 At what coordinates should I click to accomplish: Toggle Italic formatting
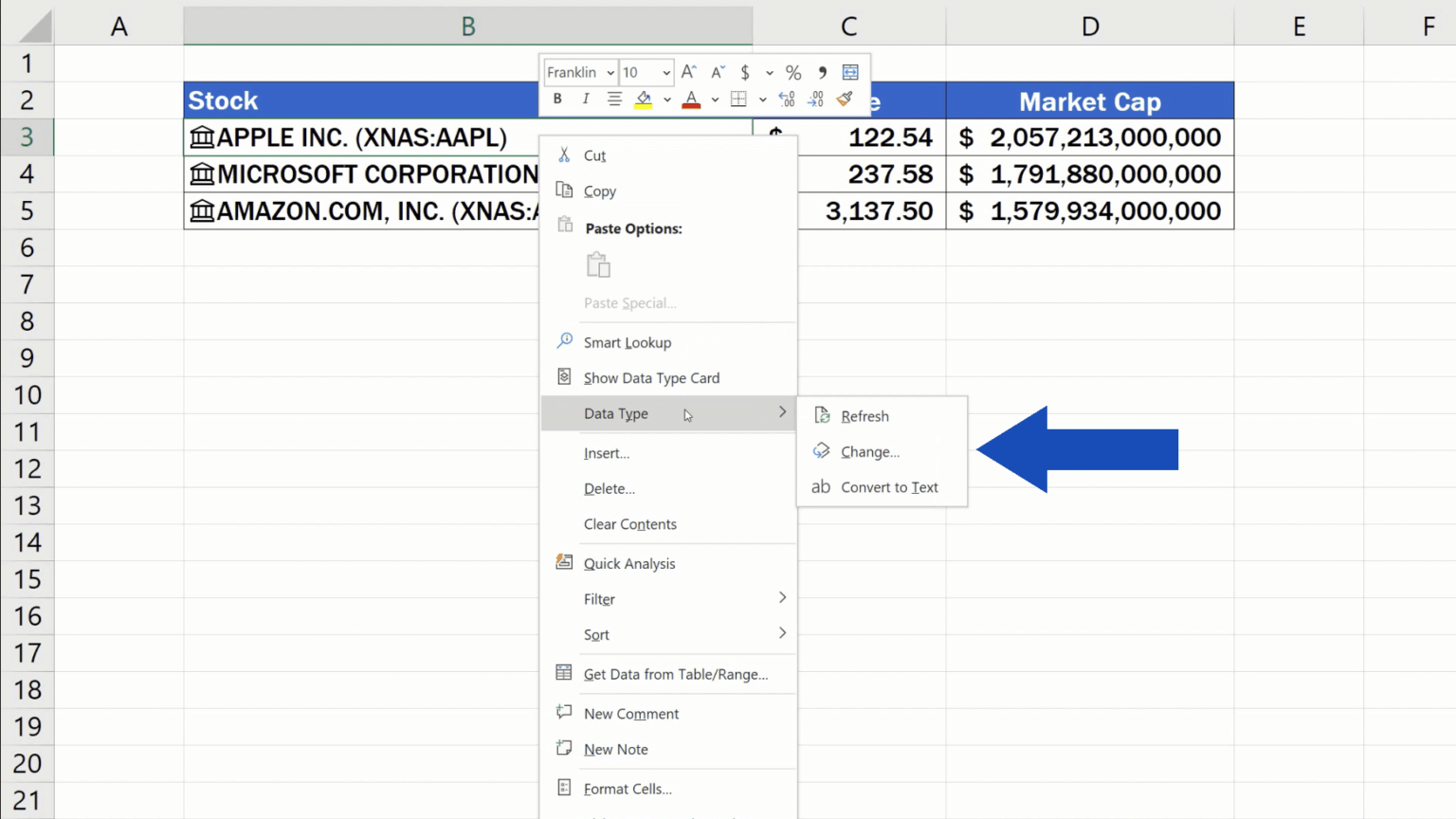point(585,99)
